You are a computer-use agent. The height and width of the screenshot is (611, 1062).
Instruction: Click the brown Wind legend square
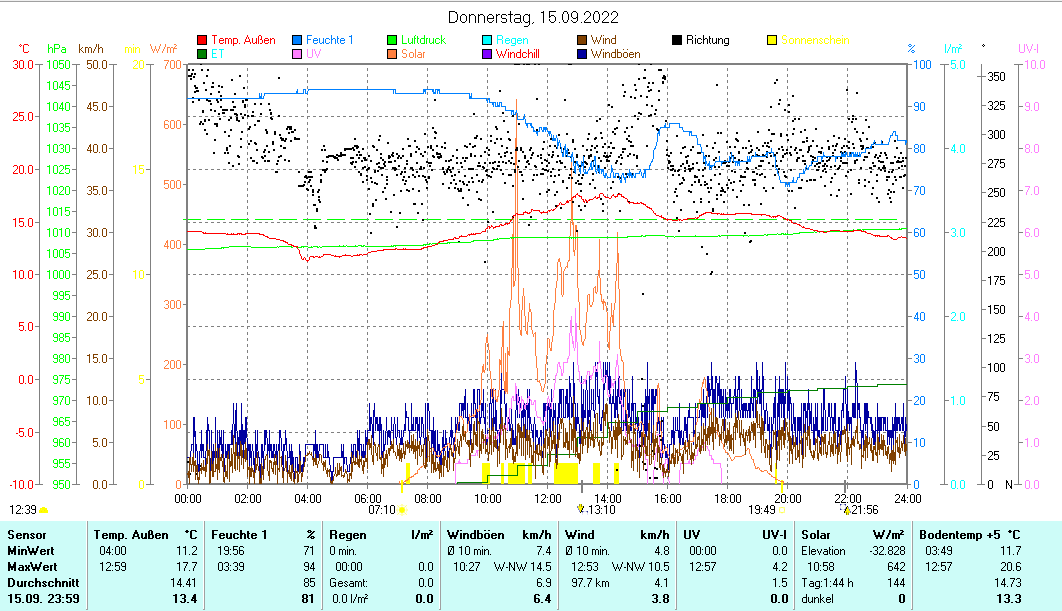click(582, 40)
